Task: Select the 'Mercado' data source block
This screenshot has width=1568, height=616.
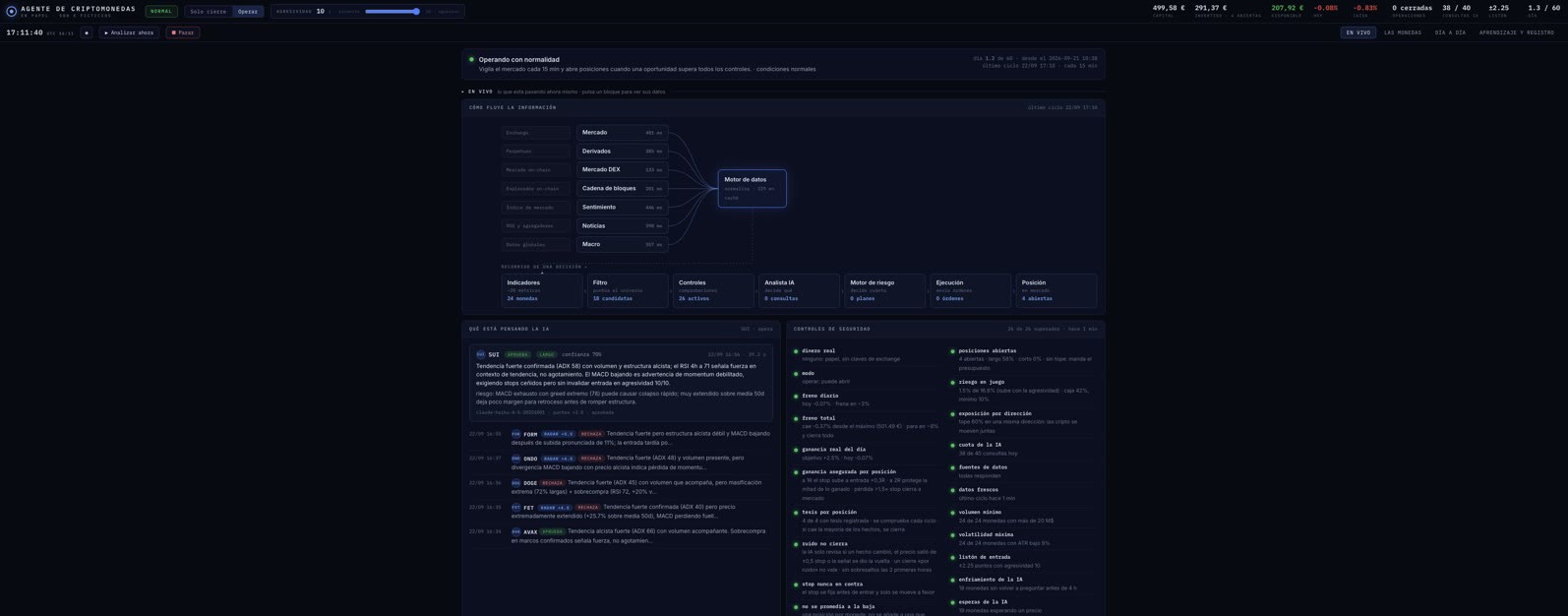Action: (623, 133)
